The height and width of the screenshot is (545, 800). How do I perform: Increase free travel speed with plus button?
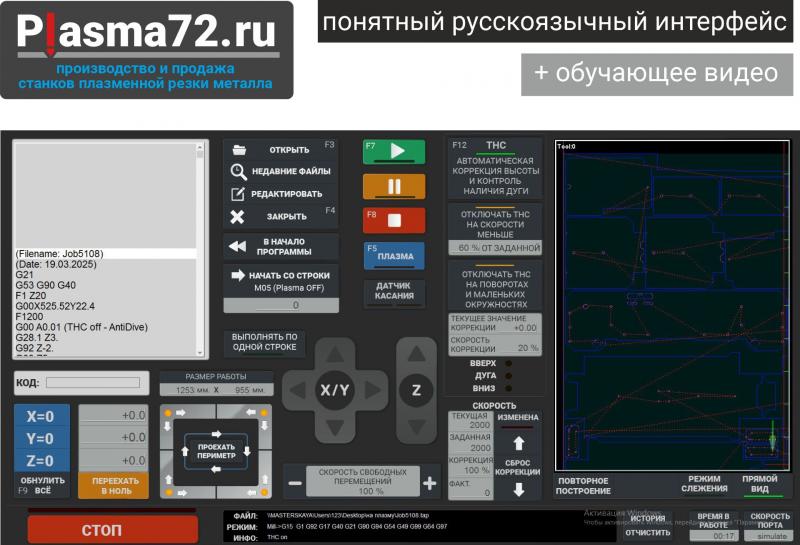point(430,484)
